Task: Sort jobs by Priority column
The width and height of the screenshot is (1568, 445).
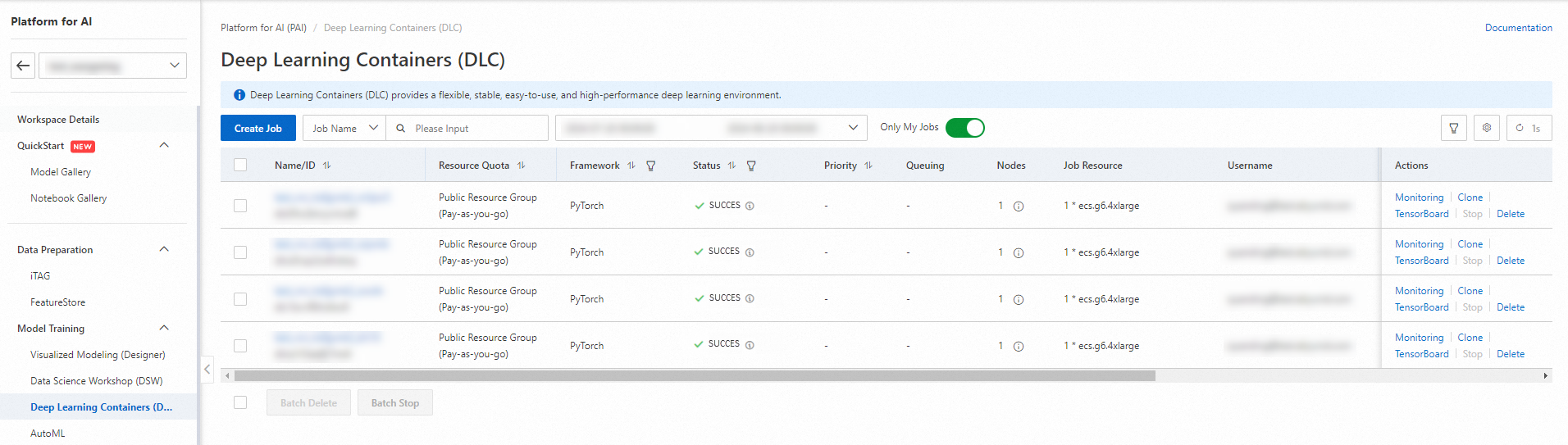Action: 868,166
